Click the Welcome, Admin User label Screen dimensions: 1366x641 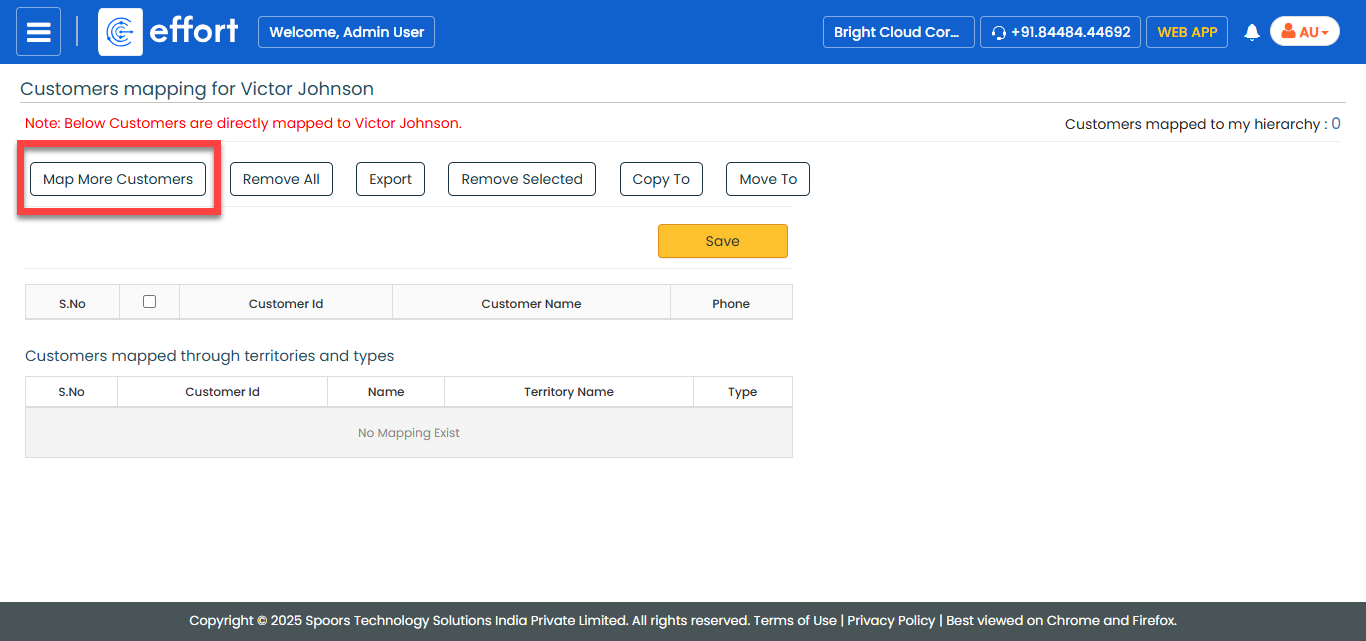click(346, 32)
